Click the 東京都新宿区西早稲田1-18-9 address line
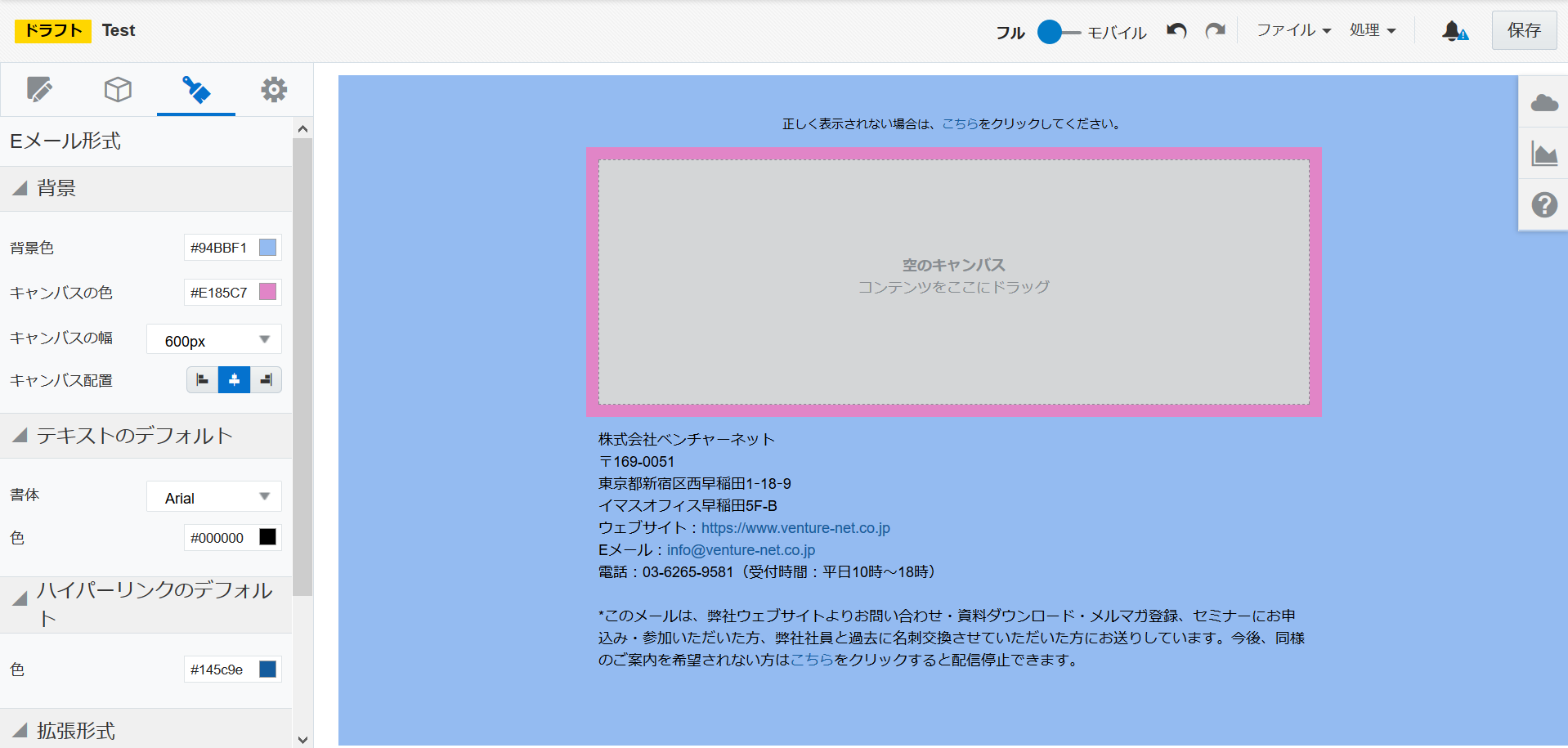 point(695,484)
